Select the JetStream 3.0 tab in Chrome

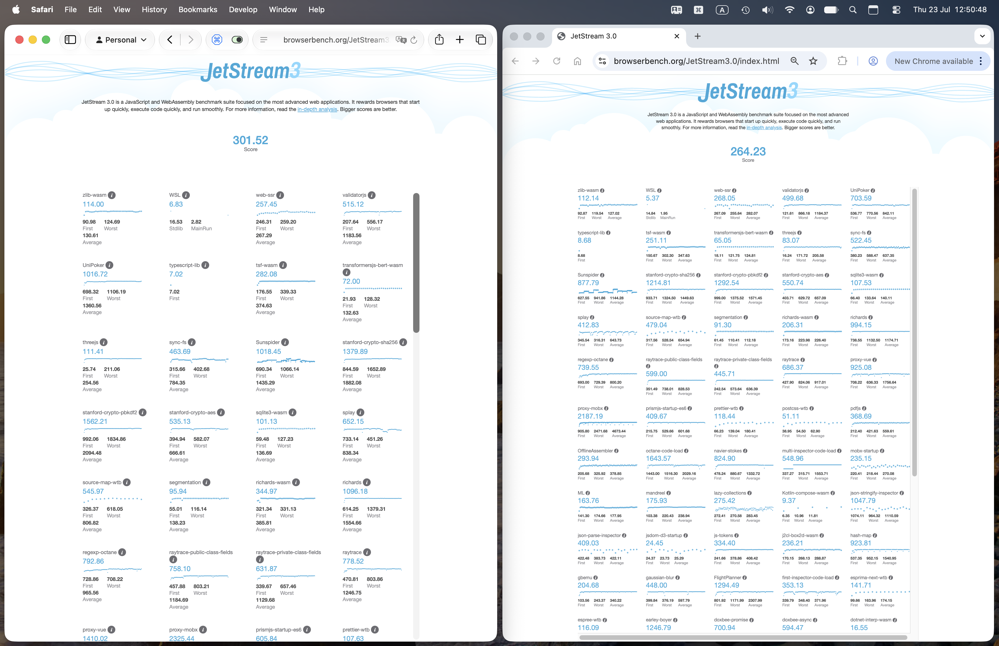(619, 36)
